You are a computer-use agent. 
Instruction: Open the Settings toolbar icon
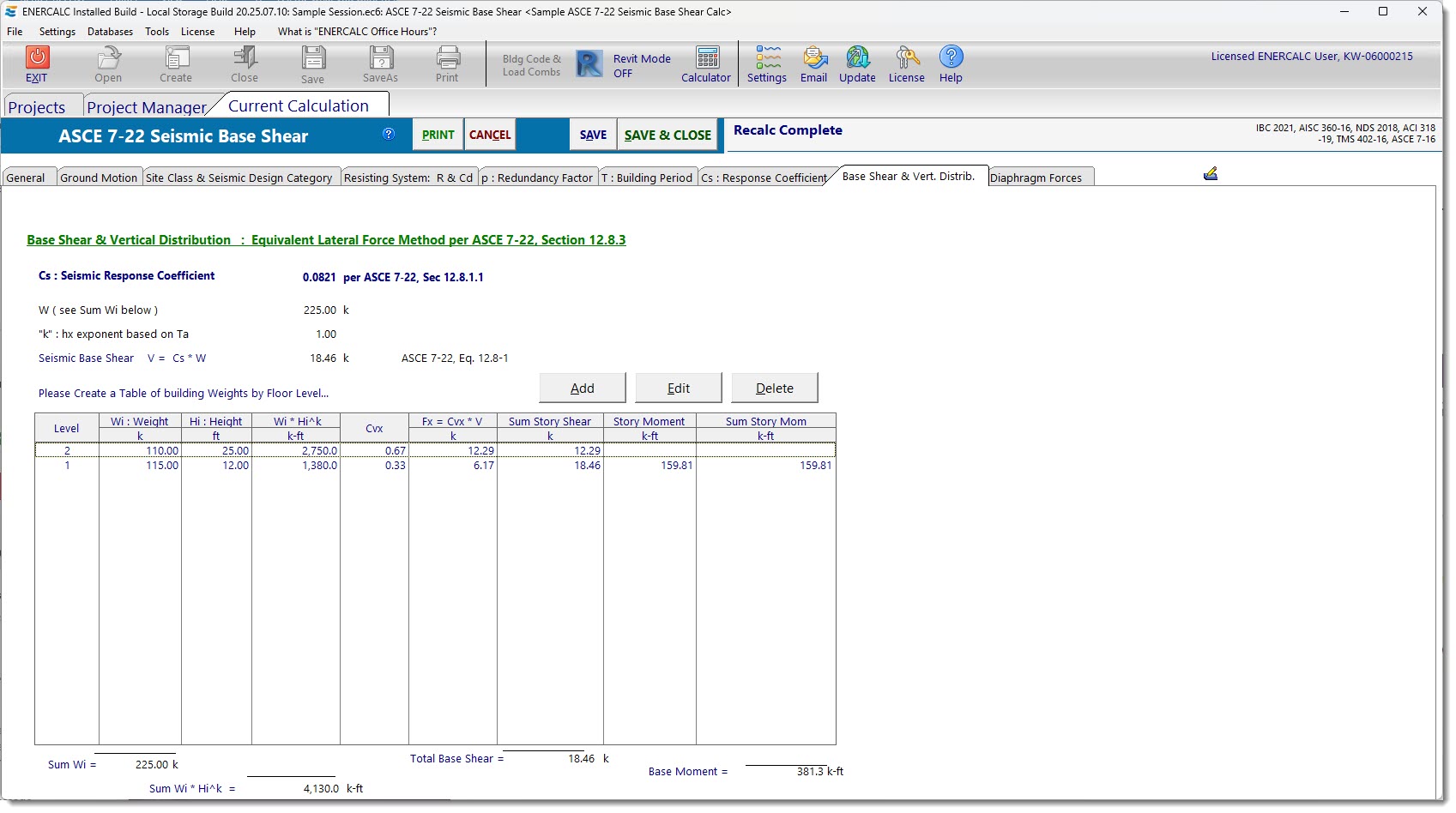click(x=767, y=57)
